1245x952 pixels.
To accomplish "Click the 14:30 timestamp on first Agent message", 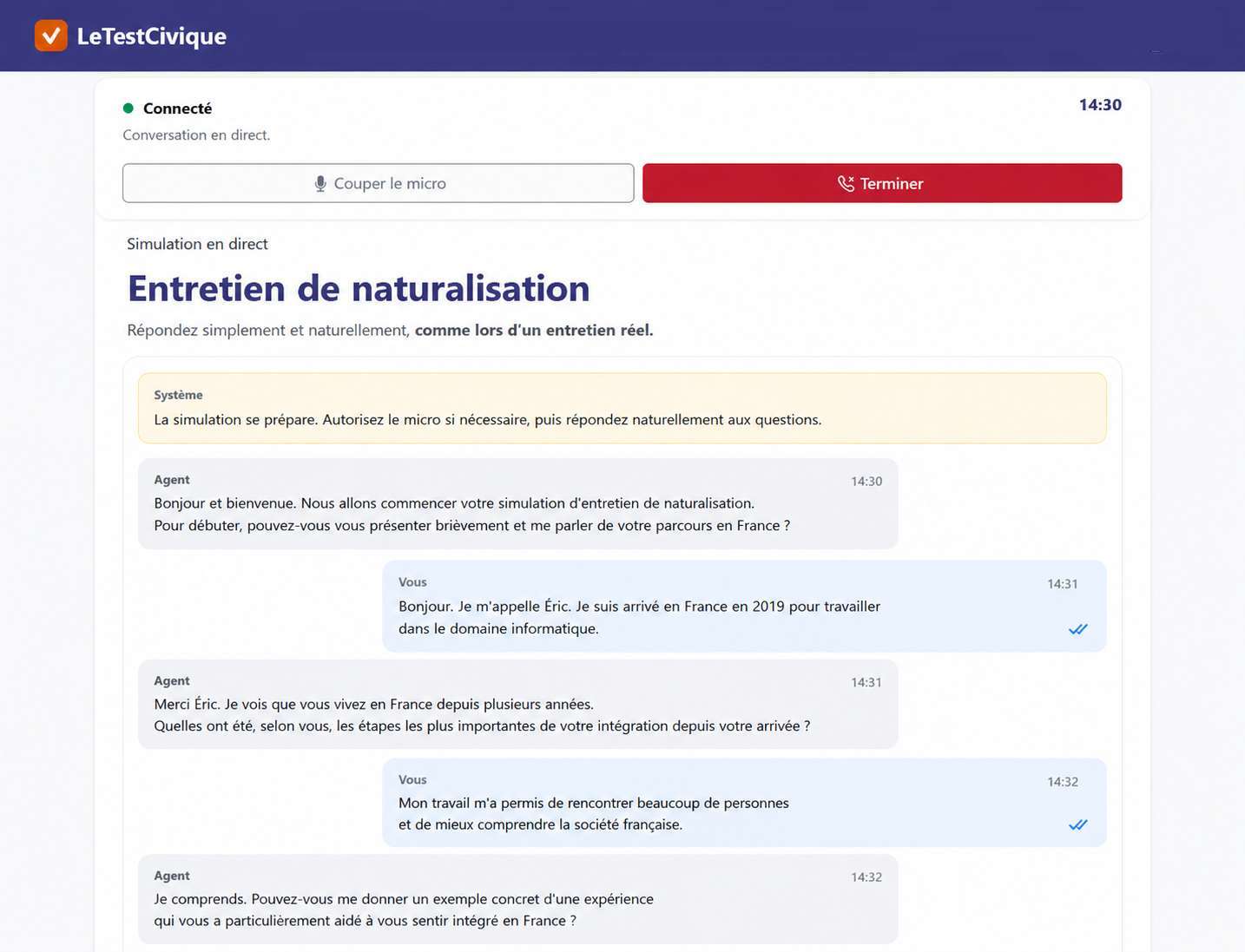I will tap(866, 481).
